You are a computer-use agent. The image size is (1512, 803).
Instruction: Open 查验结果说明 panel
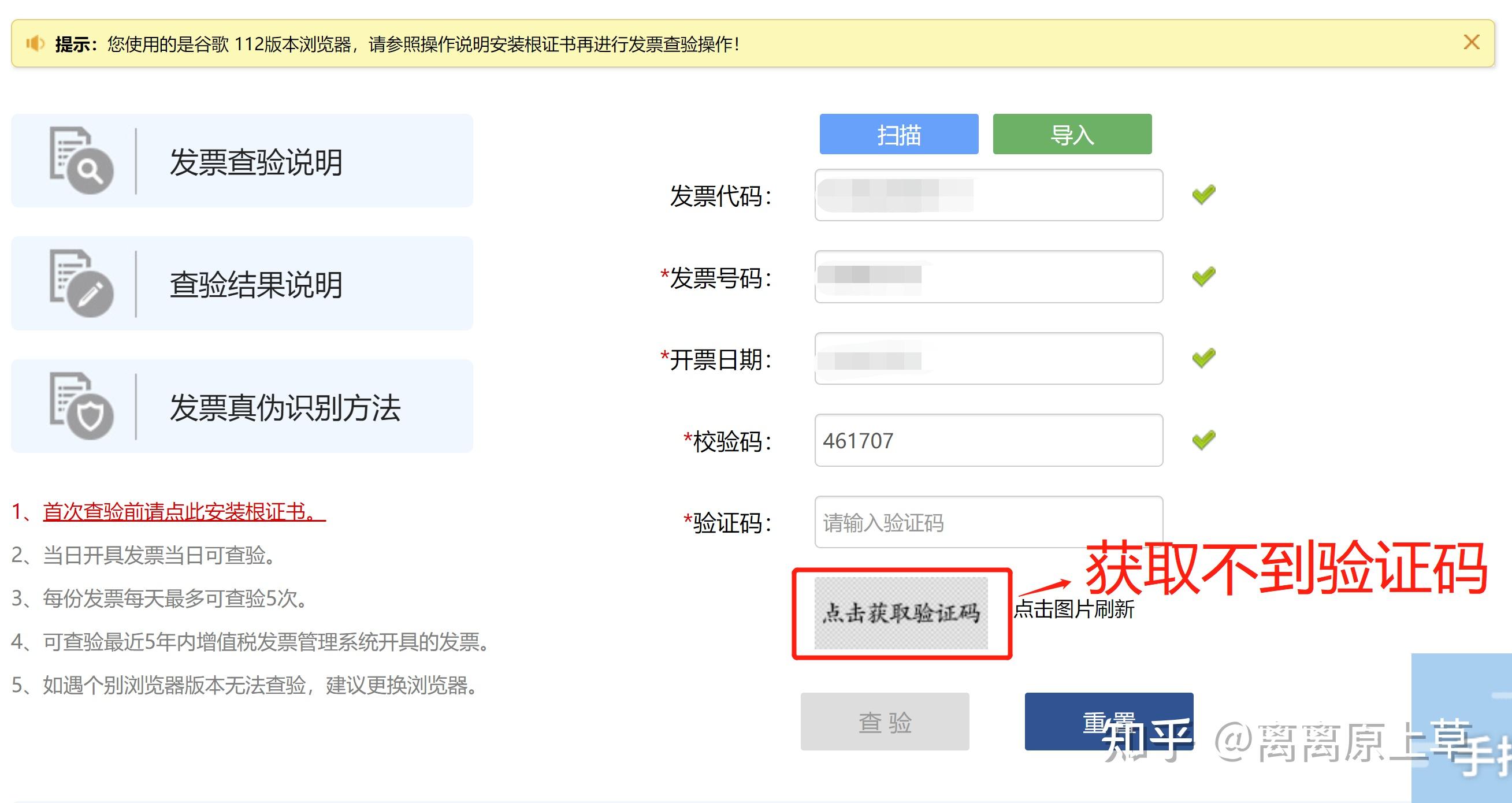(242, 284)
